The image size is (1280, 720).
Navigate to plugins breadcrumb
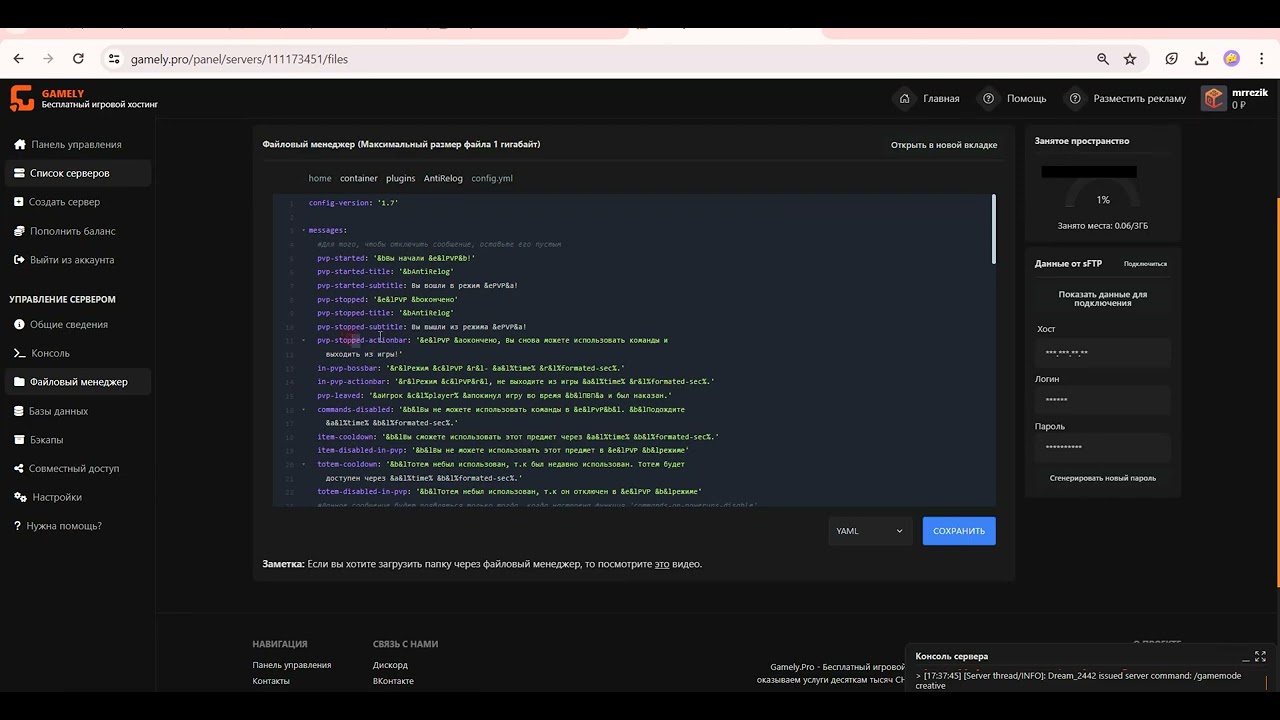[401, 178]
